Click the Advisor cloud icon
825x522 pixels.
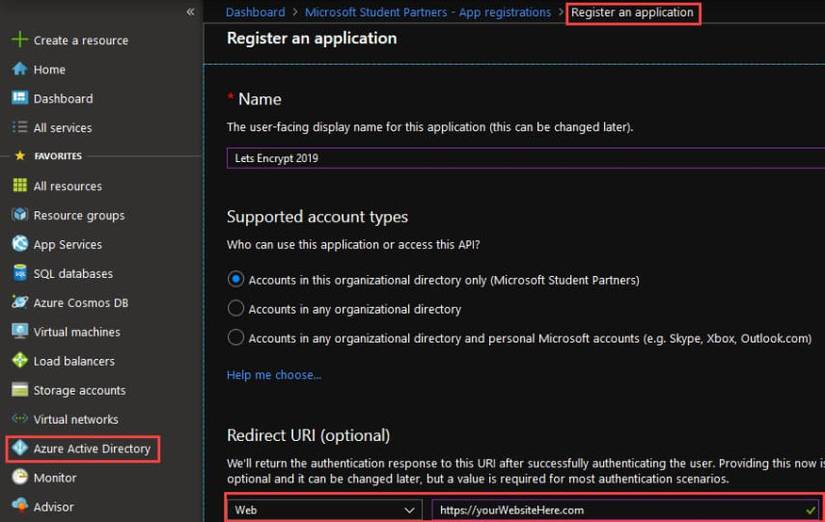(19, 506)
